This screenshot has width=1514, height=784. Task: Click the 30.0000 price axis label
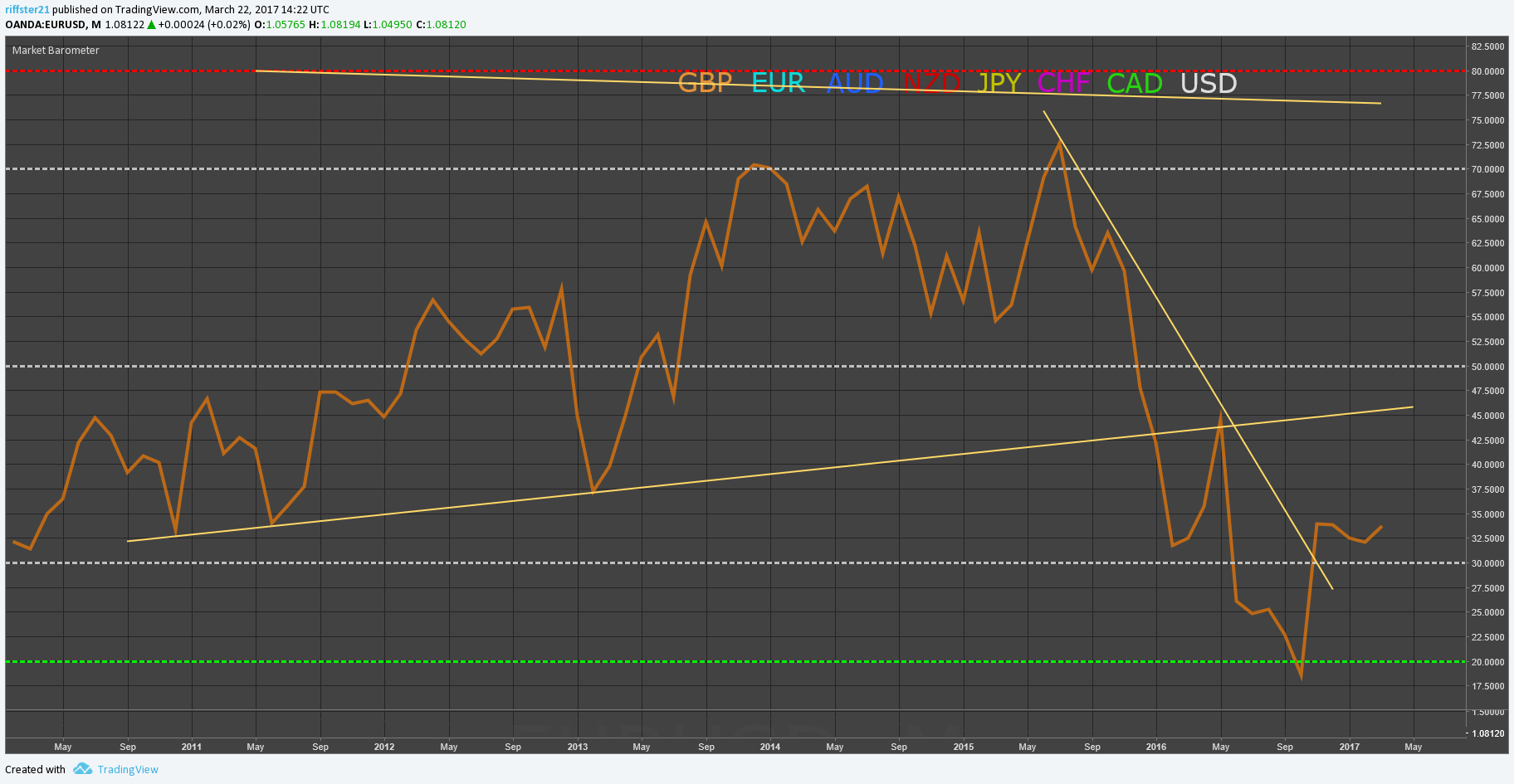point(1487,563)
